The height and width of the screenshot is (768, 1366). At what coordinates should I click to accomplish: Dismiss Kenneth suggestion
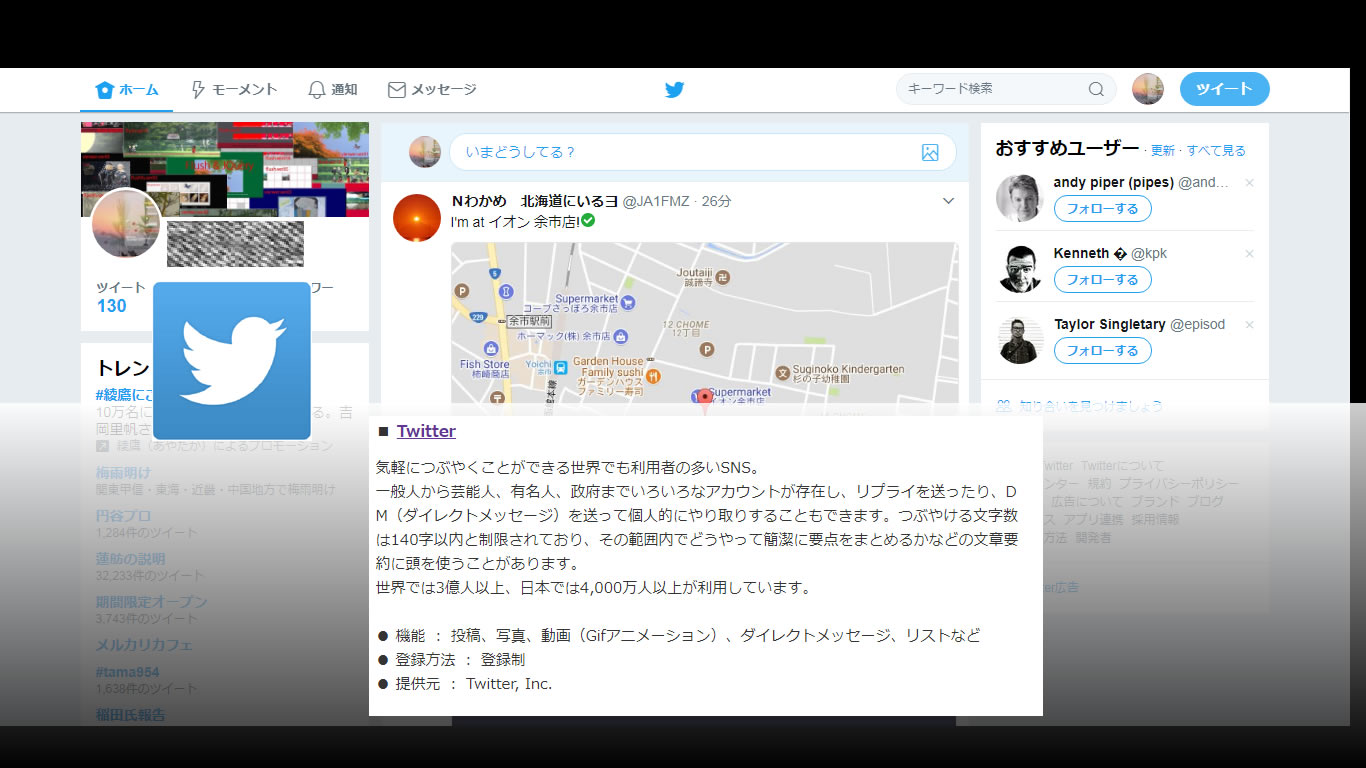[x=1249, y=254]
